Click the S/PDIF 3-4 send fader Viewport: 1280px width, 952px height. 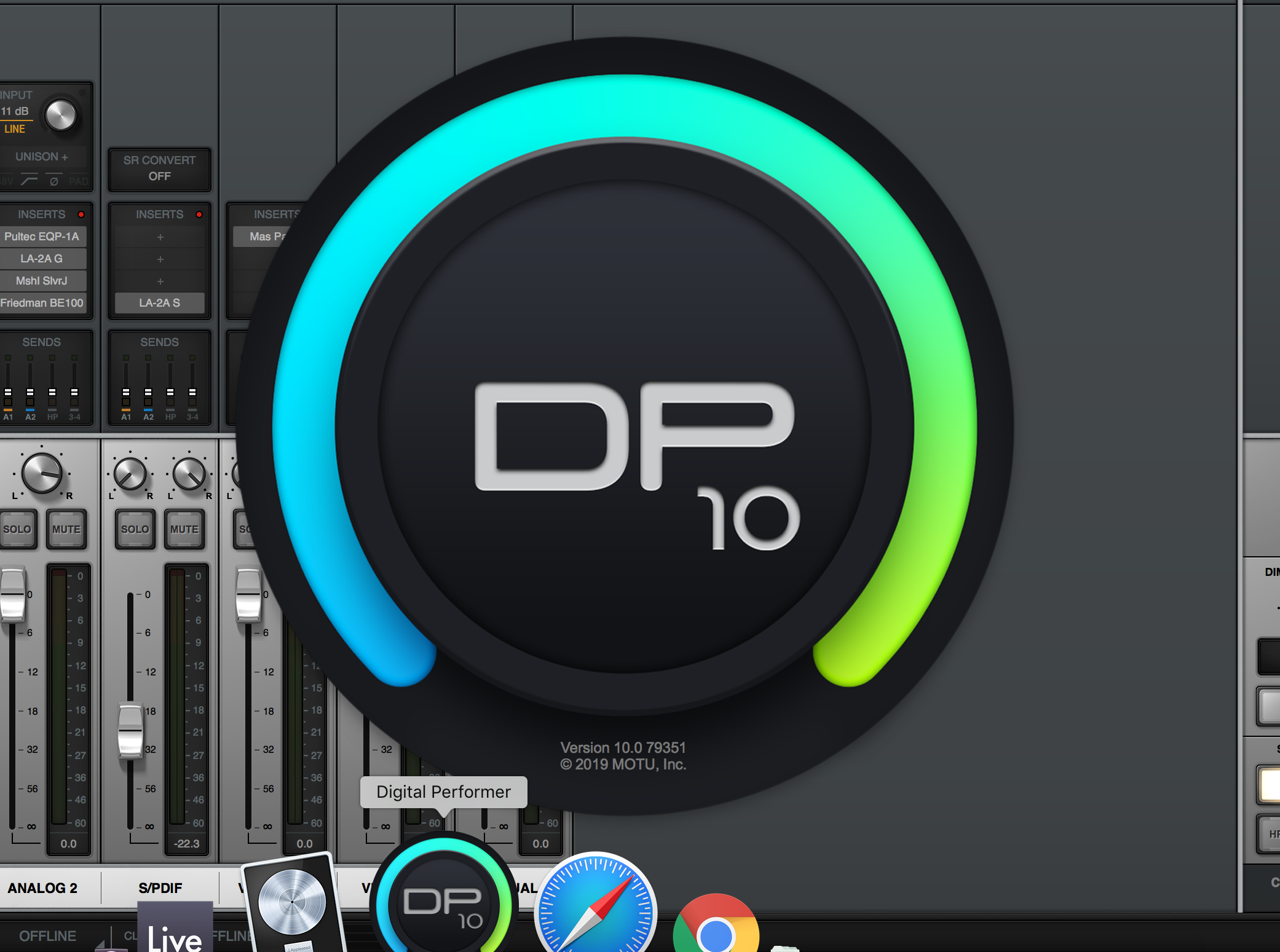pos(192,392)
